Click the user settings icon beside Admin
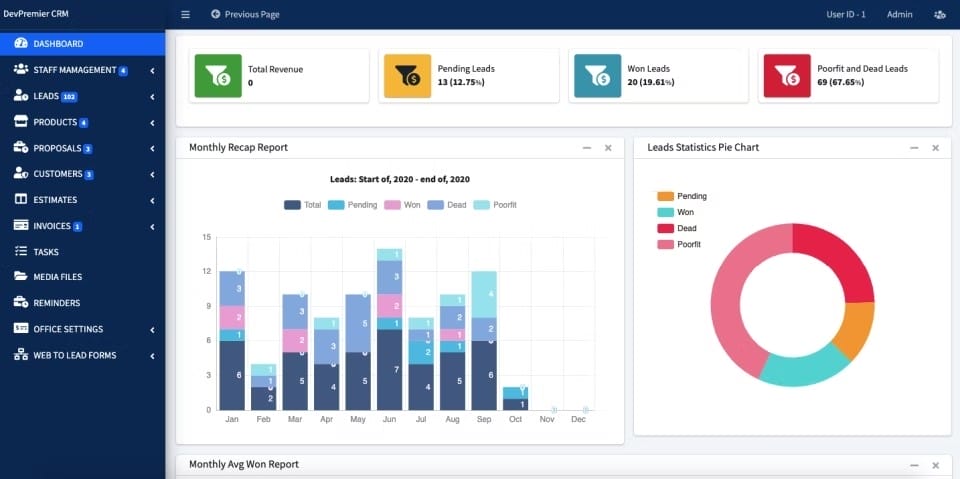 point(939,15)
